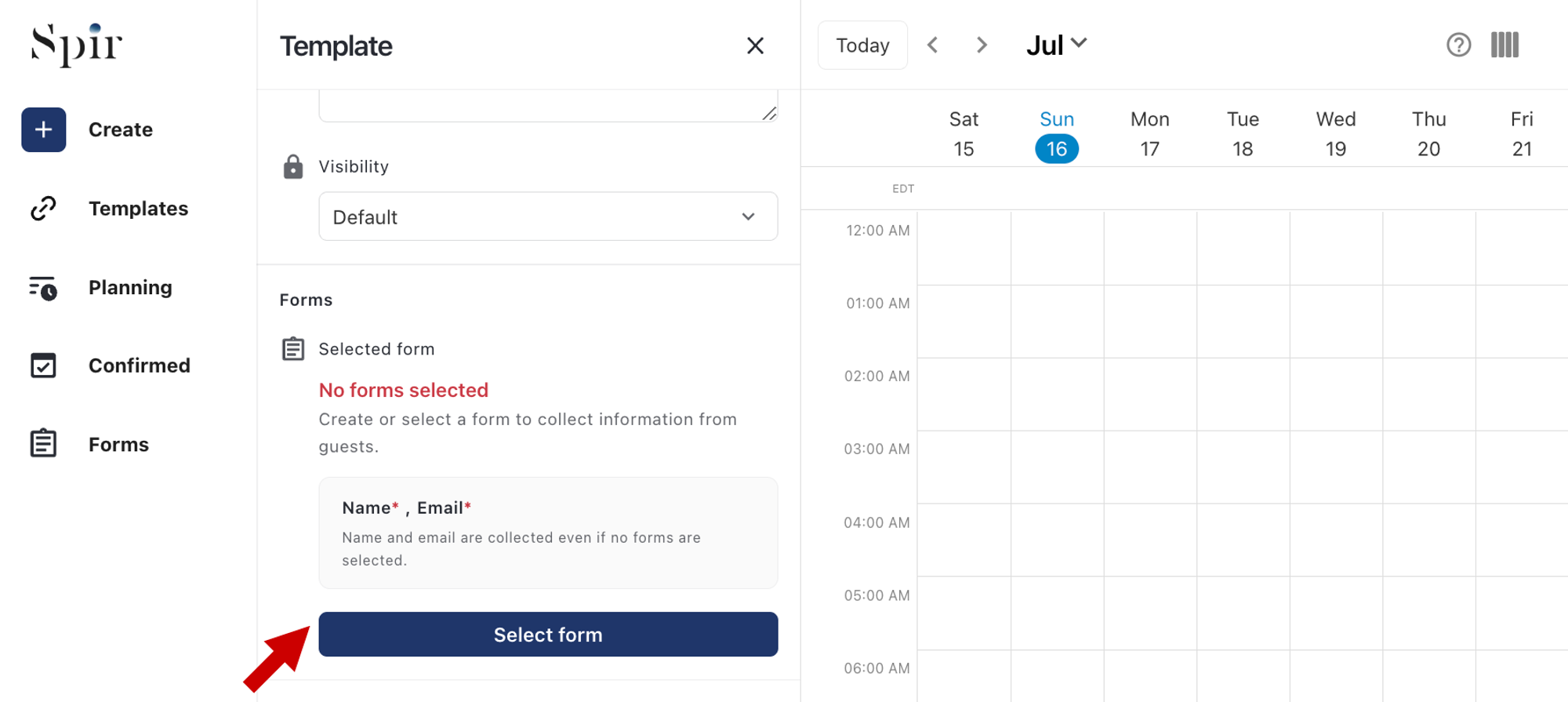Image resolution: width=1568 pixels, height=702 pixels.
Task: Click the blue Create plus icon
Action: pos(44,129)
